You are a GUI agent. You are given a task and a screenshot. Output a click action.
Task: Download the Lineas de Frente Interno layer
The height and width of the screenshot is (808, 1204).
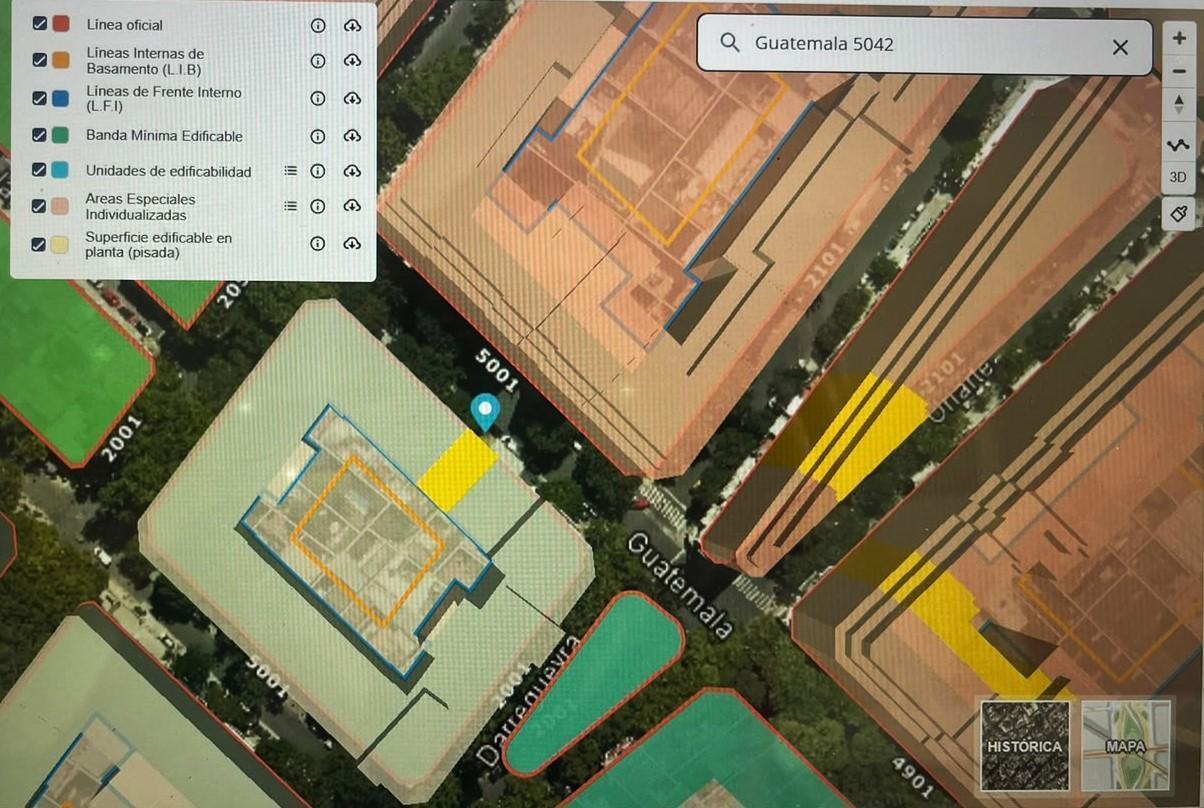(x=352, y=98)
